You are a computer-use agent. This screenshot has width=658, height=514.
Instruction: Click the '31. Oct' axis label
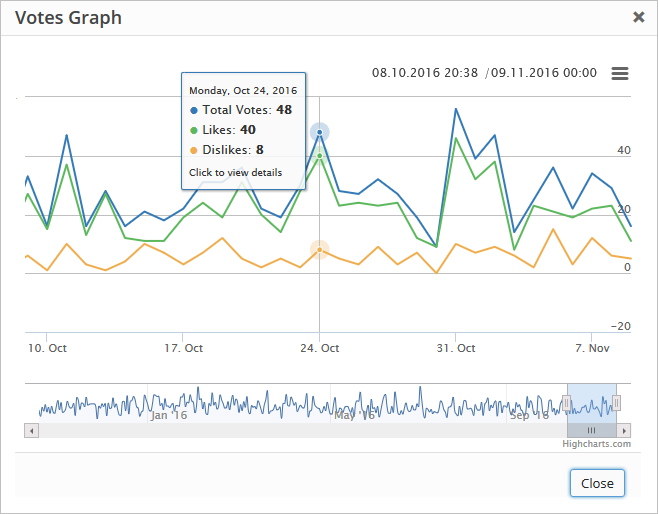pos(456,348)
